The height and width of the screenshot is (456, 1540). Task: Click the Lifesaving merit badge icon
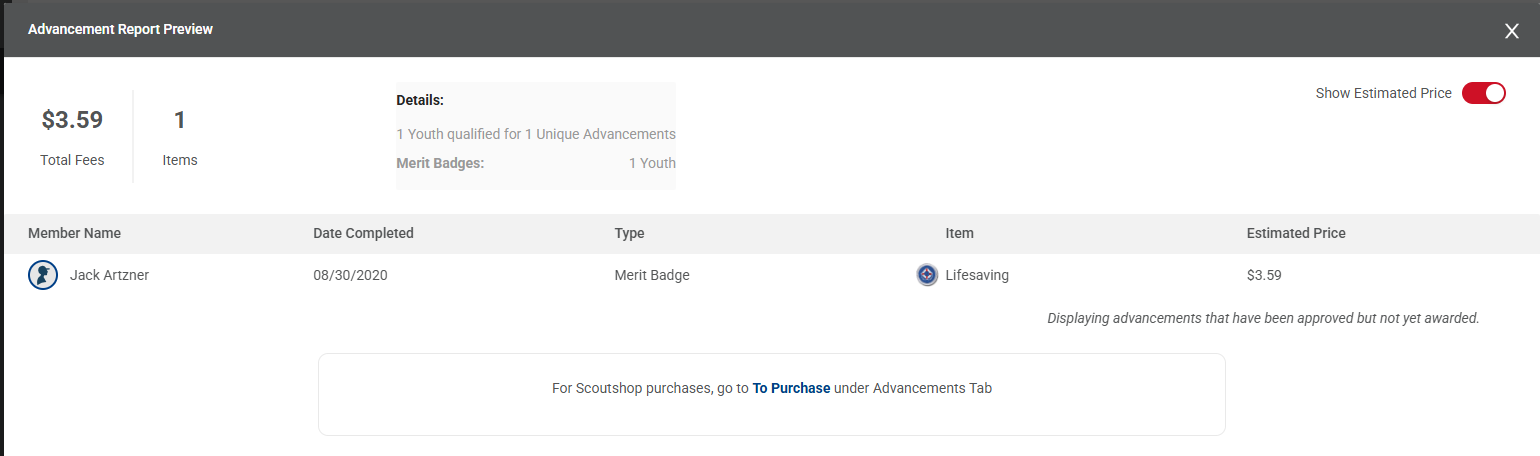pyautogui.click(x=927, y=275)
